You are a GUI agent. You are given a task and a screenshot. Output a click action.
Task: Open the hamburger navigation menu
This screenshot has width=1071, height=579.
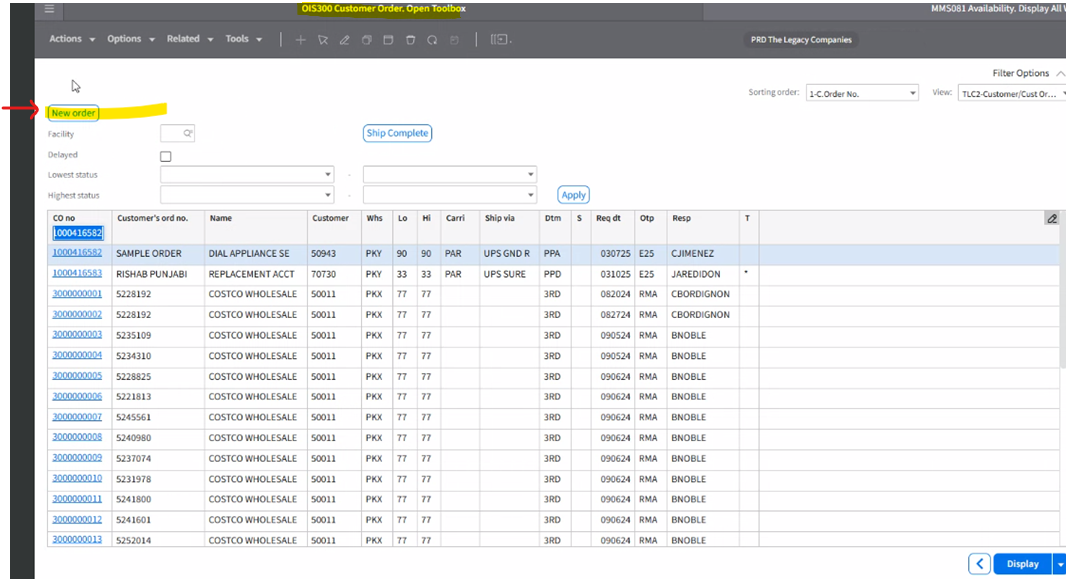coord(49,9)
